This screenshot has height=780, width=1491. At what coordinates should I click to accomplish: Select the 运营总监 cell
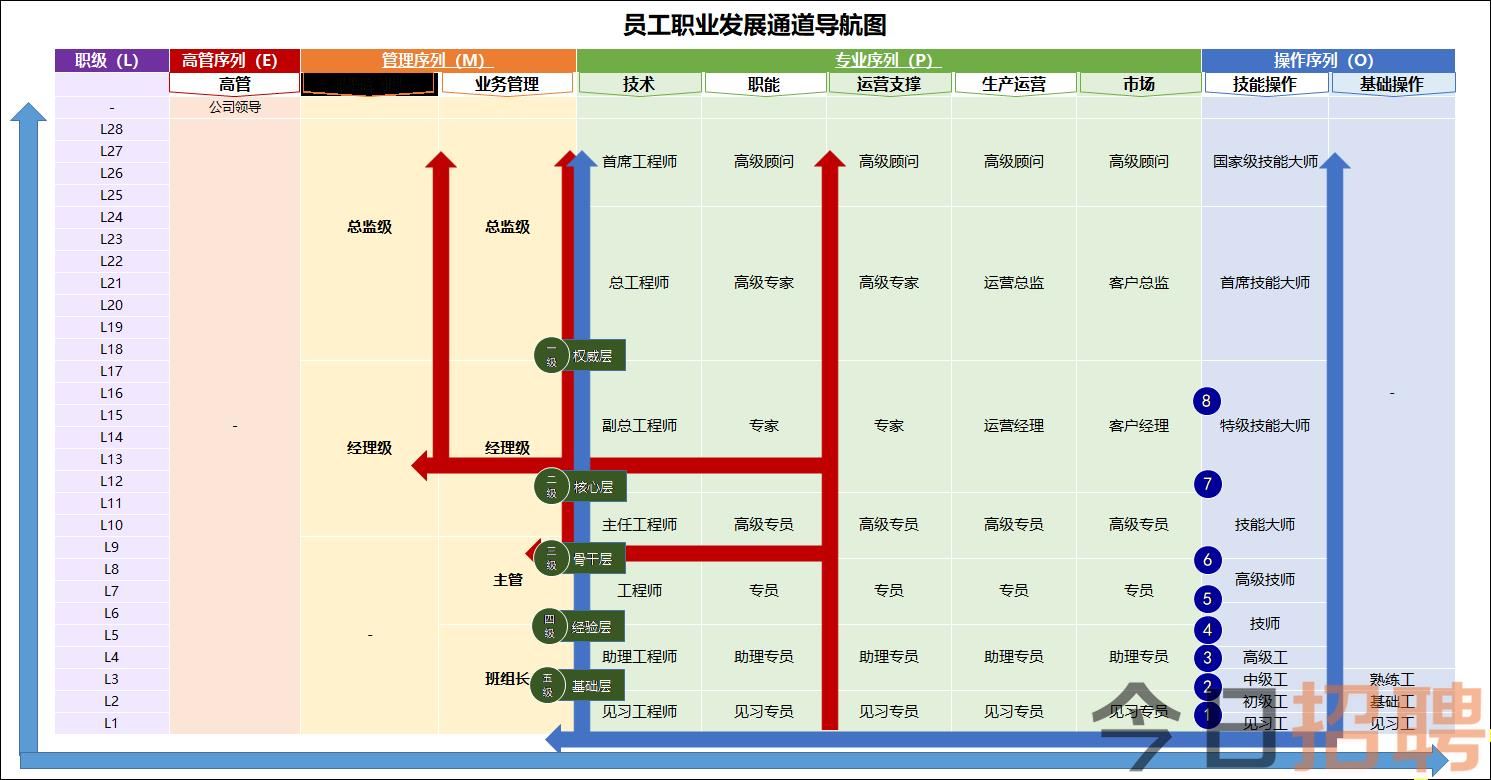1014,283
